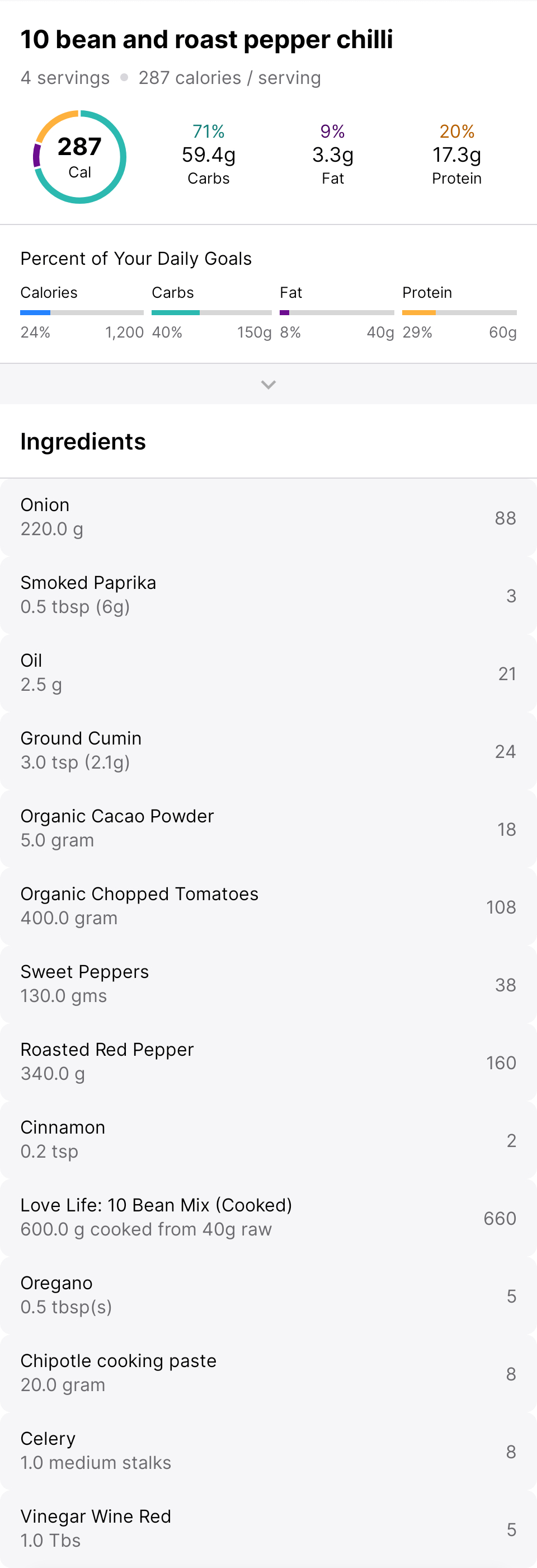Select Smoked Paprika ingredient

268,595
